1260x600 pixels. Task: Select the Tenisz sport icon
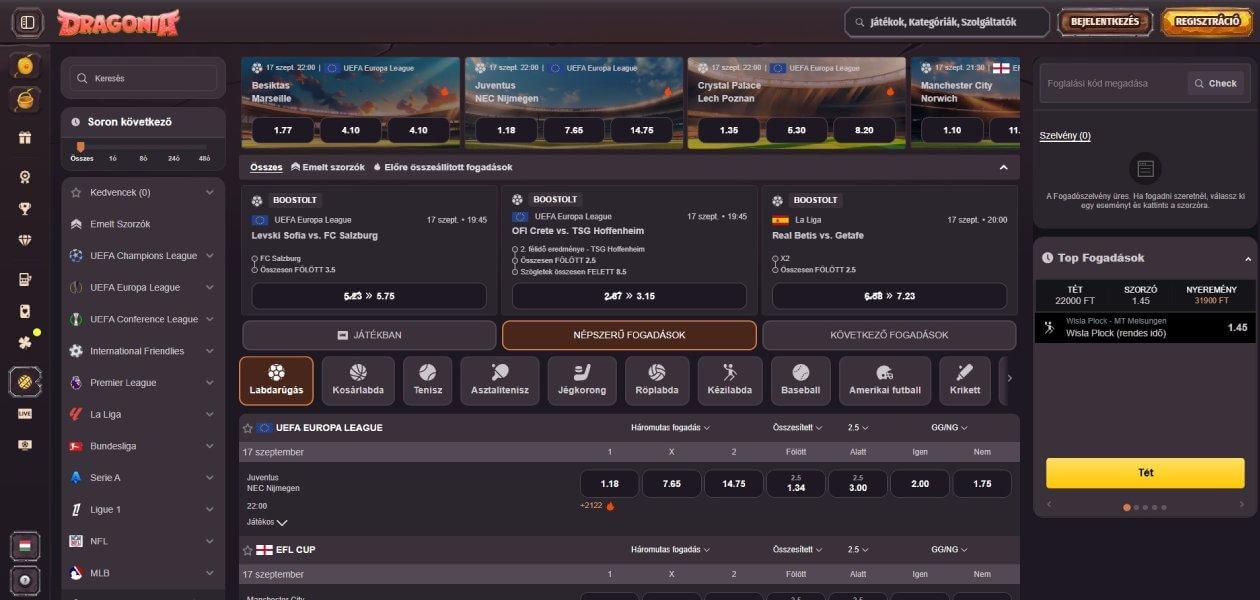pyautogui.click(x=428, y=381)
